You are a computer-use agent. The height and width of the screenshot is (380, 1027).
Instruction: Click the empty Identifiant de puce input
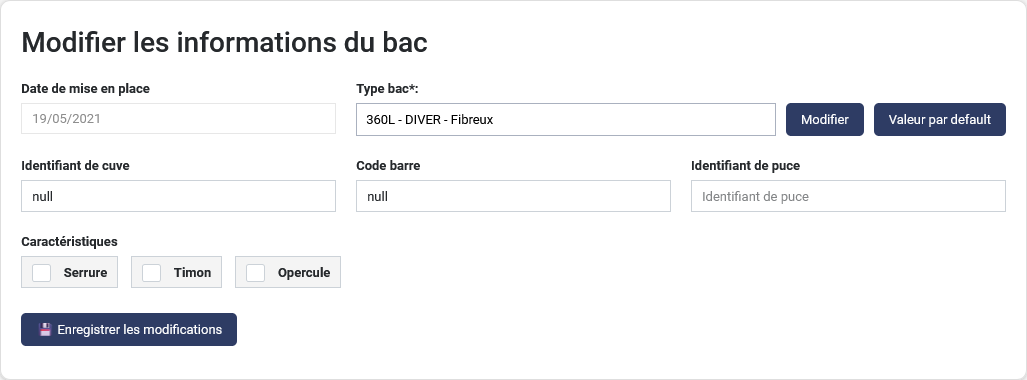pyautogui.click(x=848, y=196)
